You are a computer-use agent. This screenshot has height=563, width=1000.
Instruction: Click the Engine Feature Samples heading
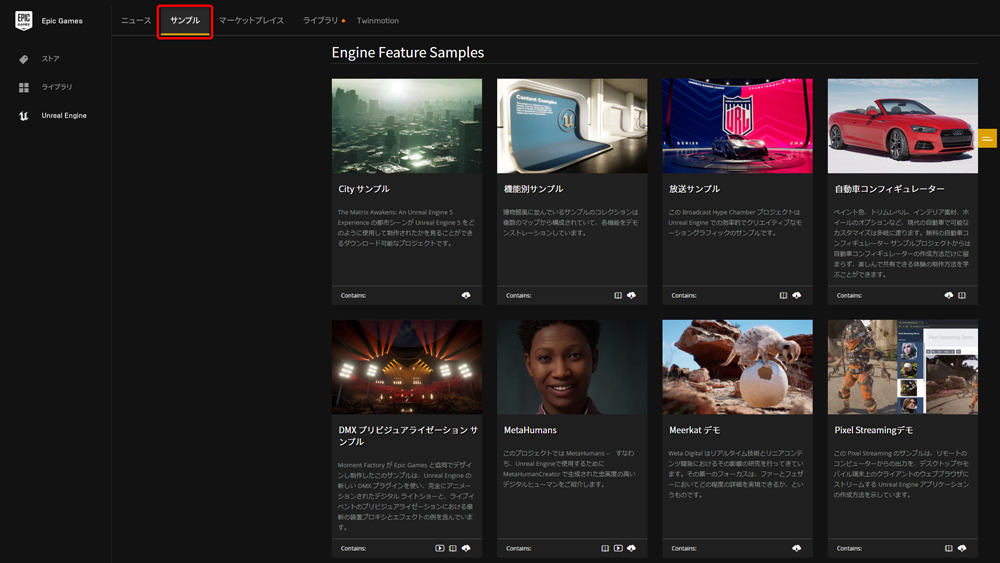point(408,52)
